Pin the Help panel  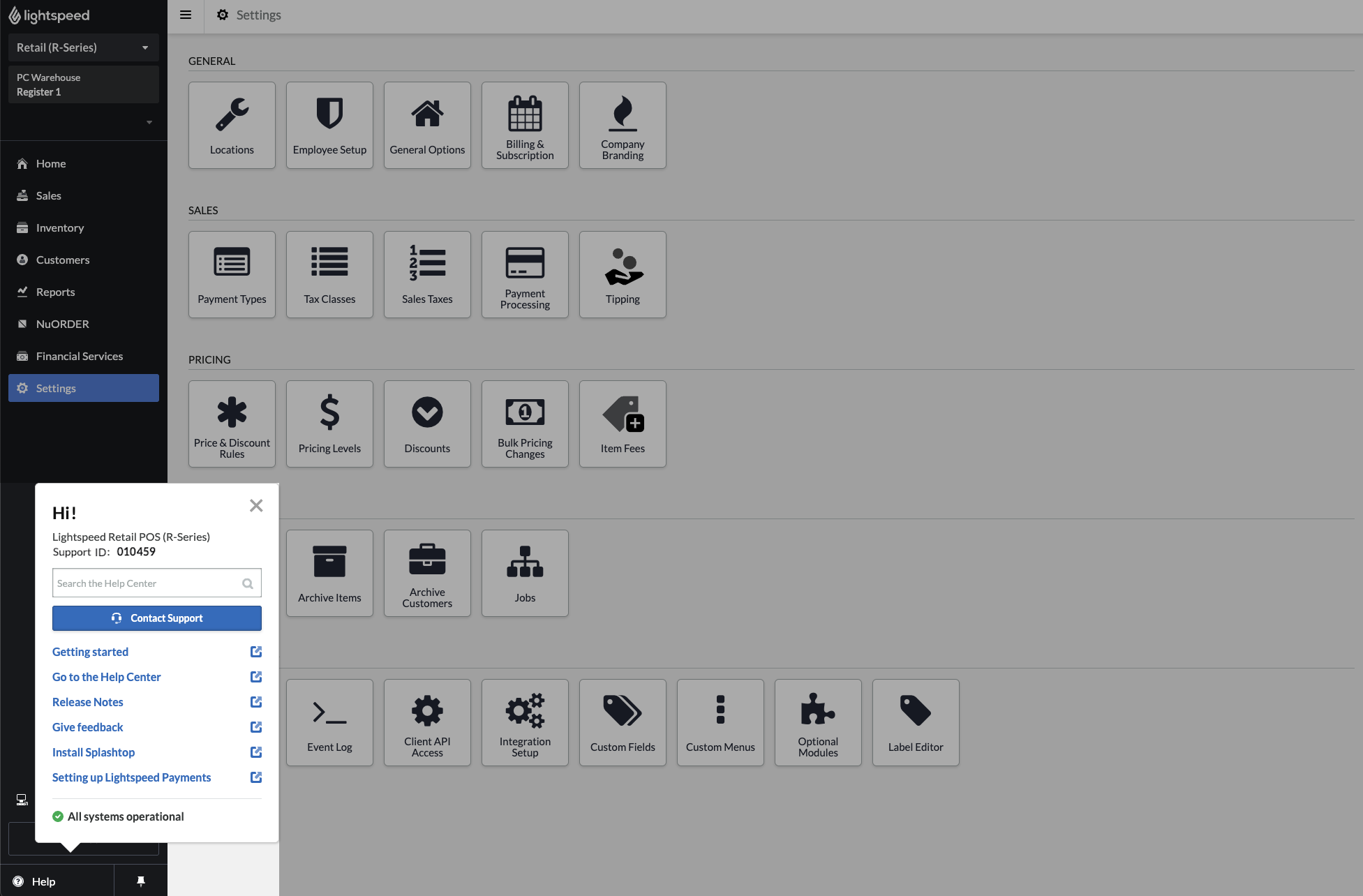(140, 881)
